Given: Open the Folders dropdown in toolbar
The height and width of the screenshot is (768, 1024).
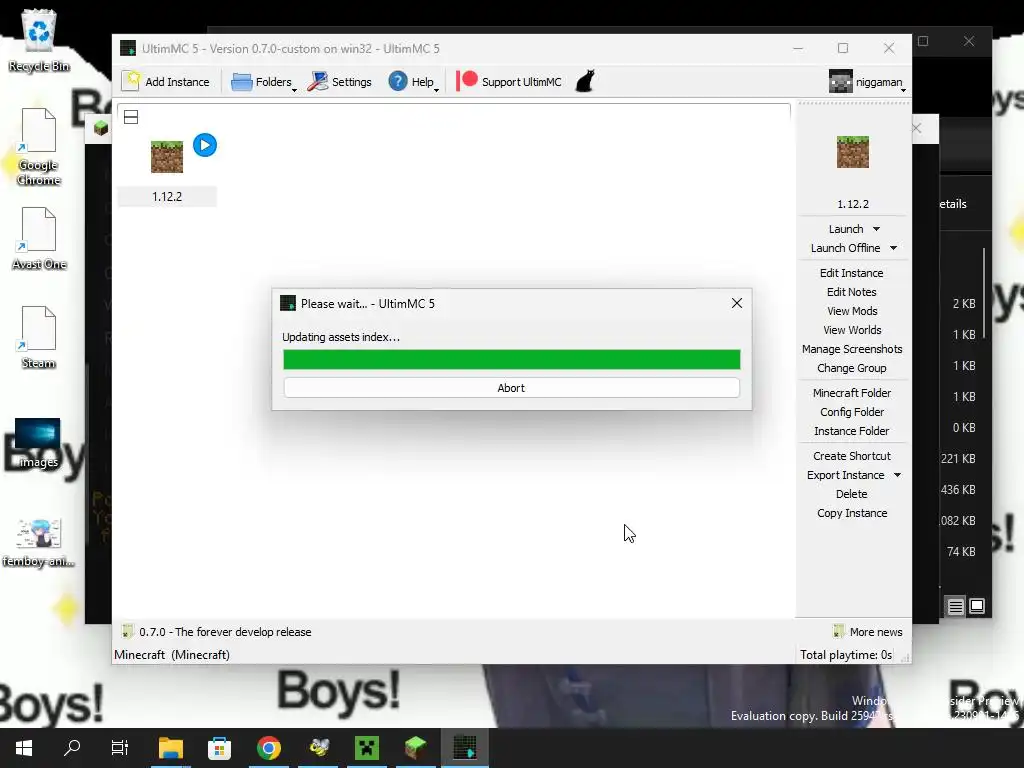Looking at the screenshot, I should click(264, 82).
